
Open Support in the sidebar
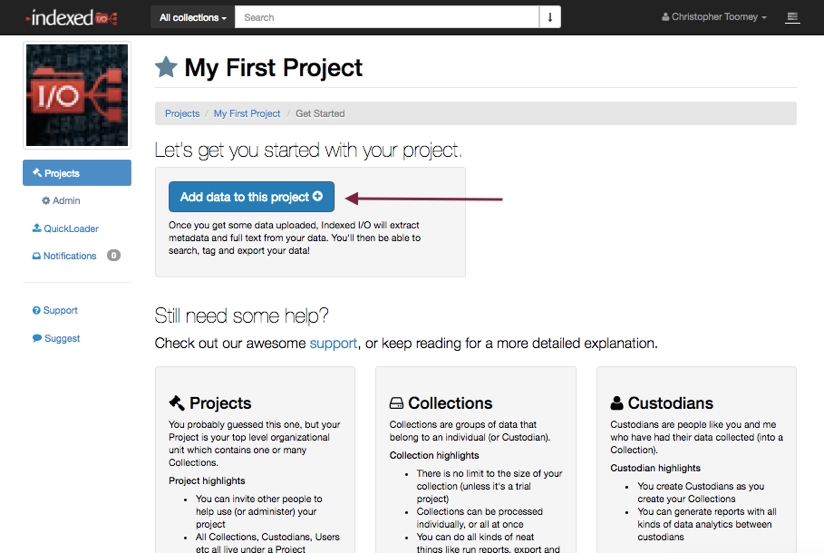pos(55,310)
